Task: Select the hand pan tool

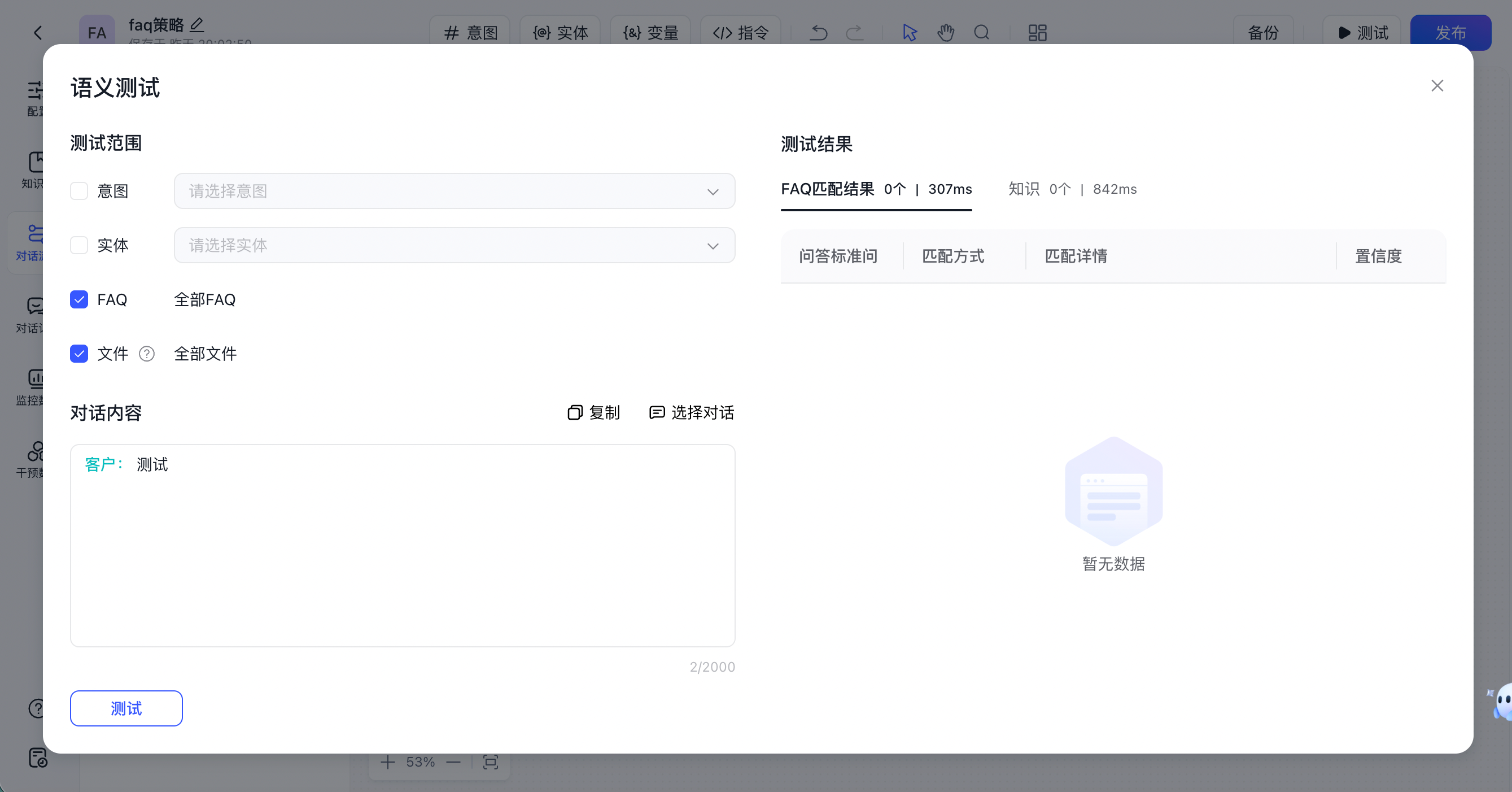Action: pyautogui.click(x=946, y=32)
